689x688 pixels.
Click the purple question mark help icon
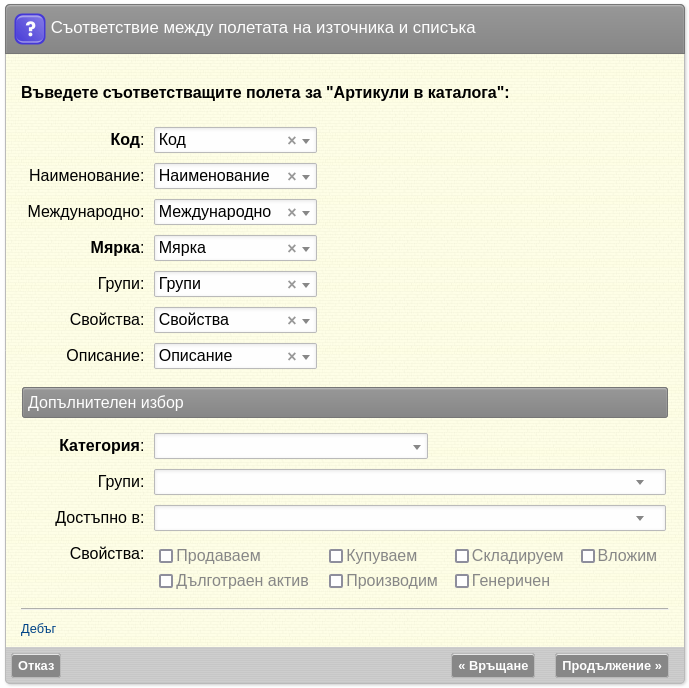click(30, 29)
